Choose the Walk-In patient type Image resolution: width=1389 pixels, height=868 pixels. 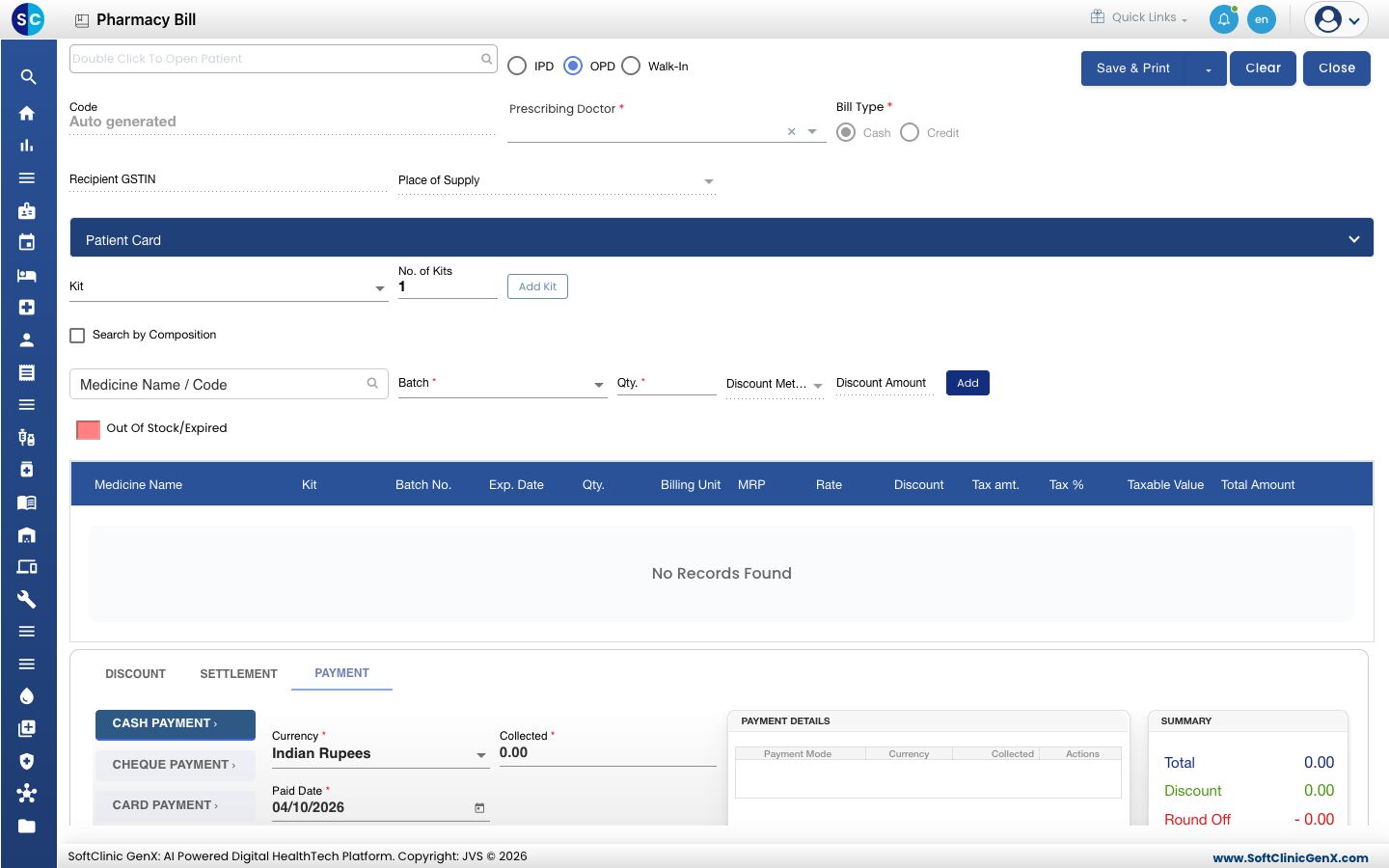631,66
